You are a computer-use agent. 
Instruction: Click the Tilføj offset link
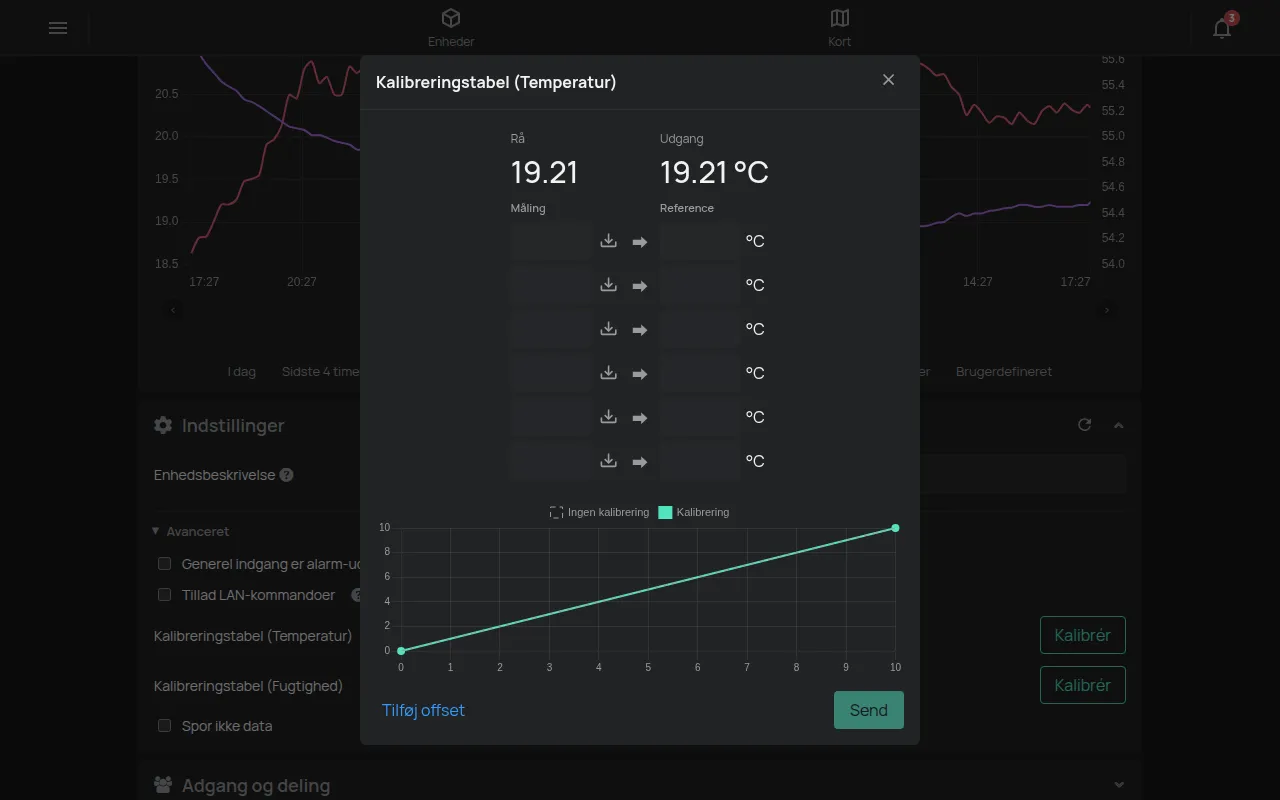pyautogui.click(x=423, y=710)
